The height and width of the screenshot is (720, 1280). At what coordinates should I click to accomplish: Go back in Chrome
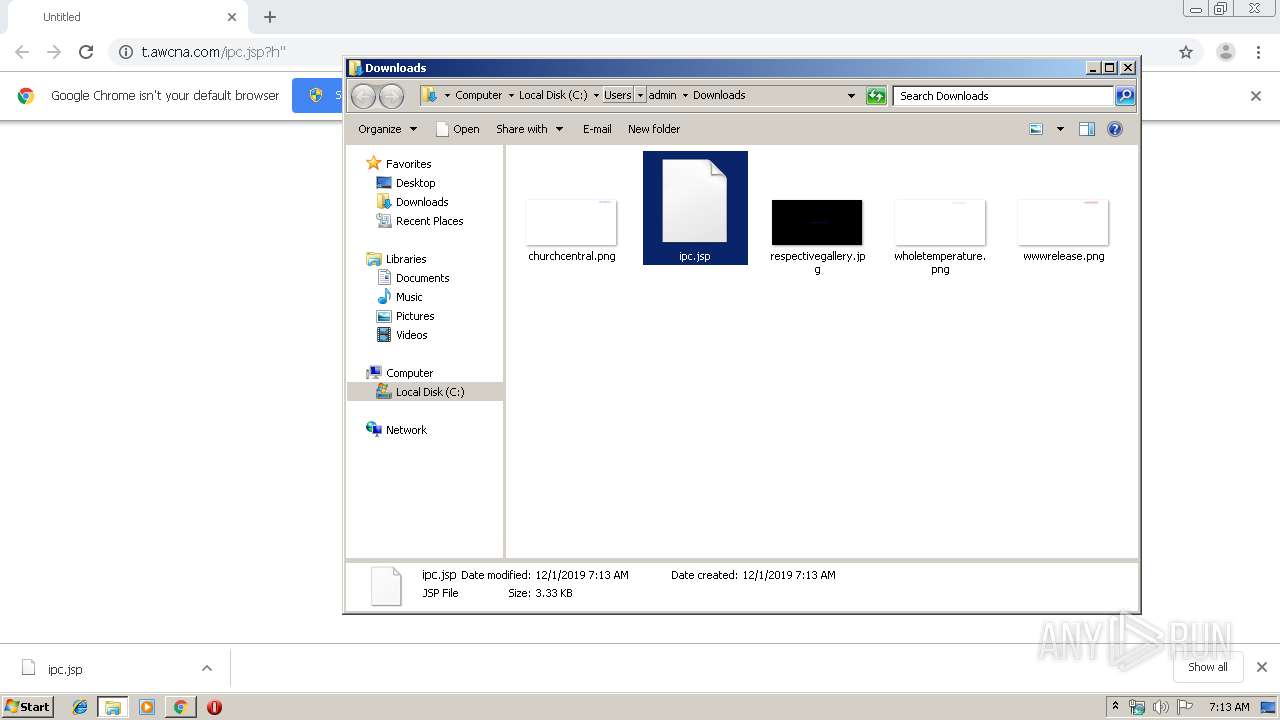[x=22, y=52]
